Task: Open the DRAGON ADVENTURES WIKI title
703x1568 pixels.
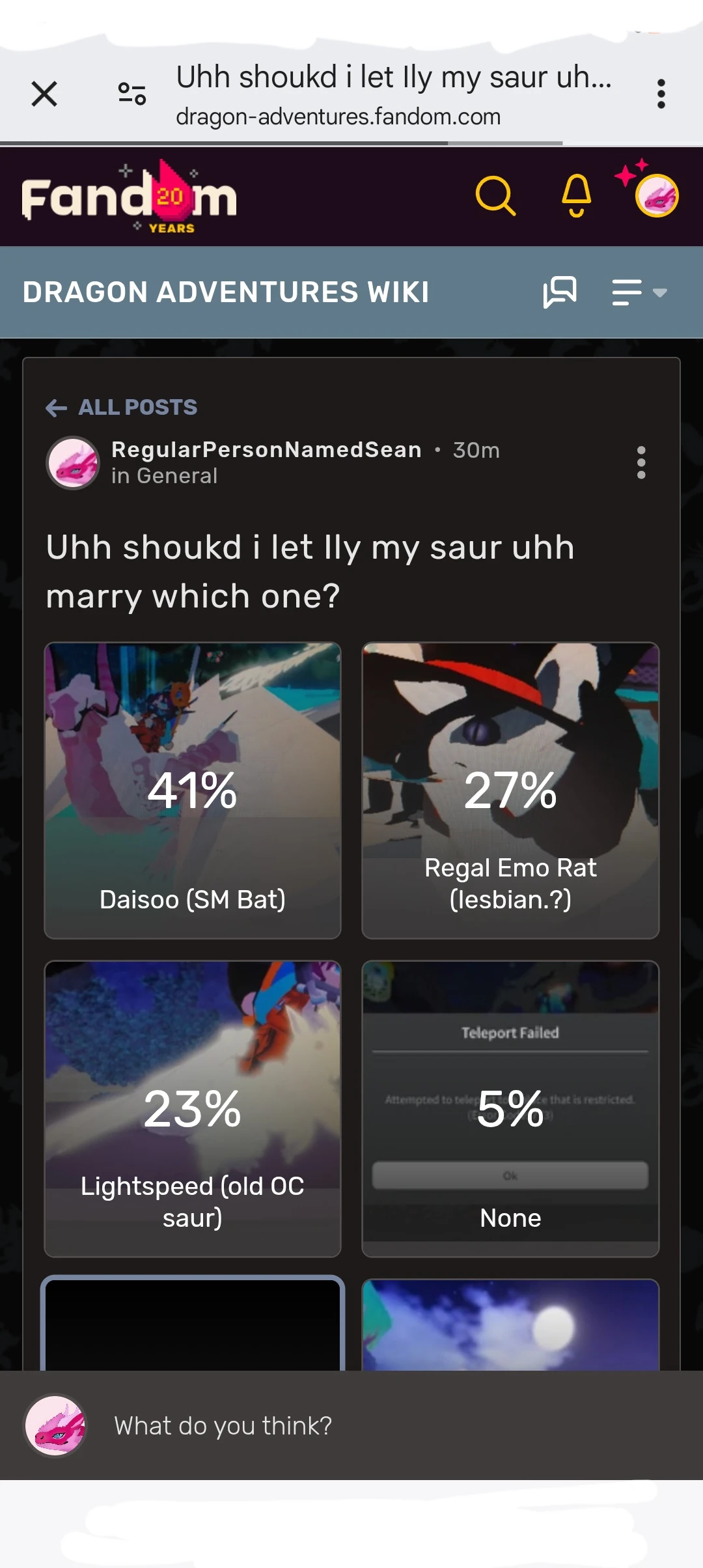Action: [226, 292]
